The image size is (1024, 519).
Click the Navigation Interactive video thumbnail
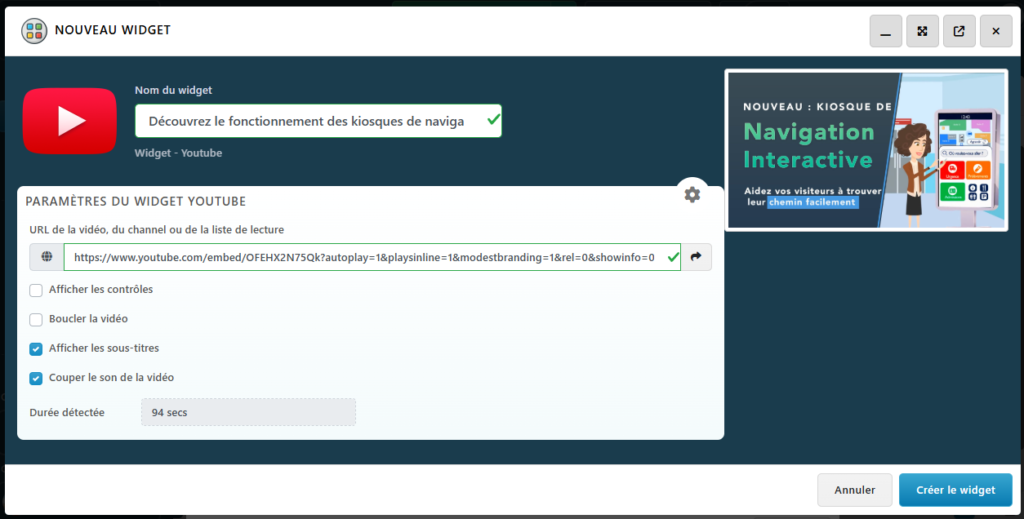pyautogui.click(x=865, y=149)
